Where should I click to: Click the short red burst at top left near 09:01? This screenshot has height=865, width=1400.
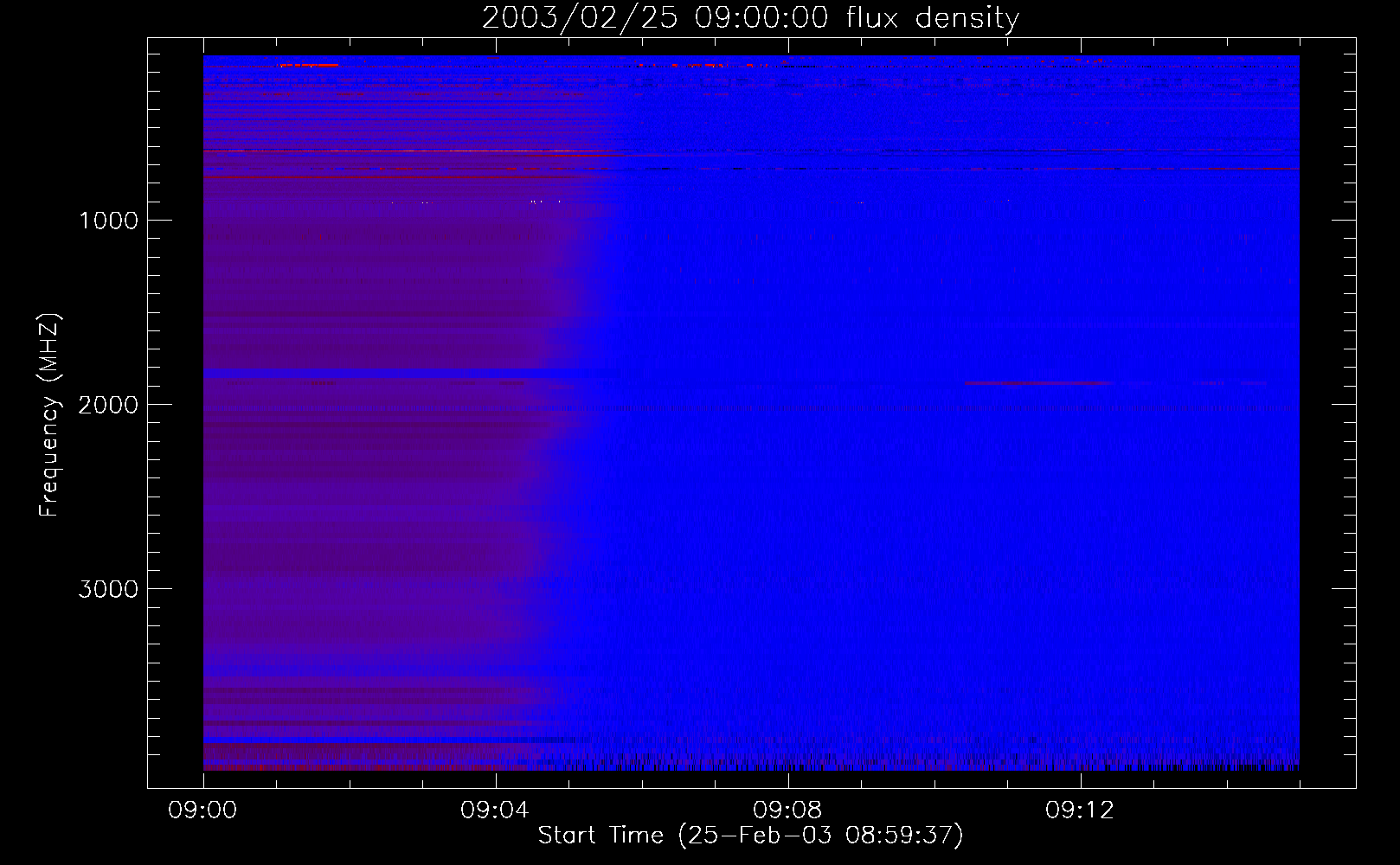(x=308, y=65)
